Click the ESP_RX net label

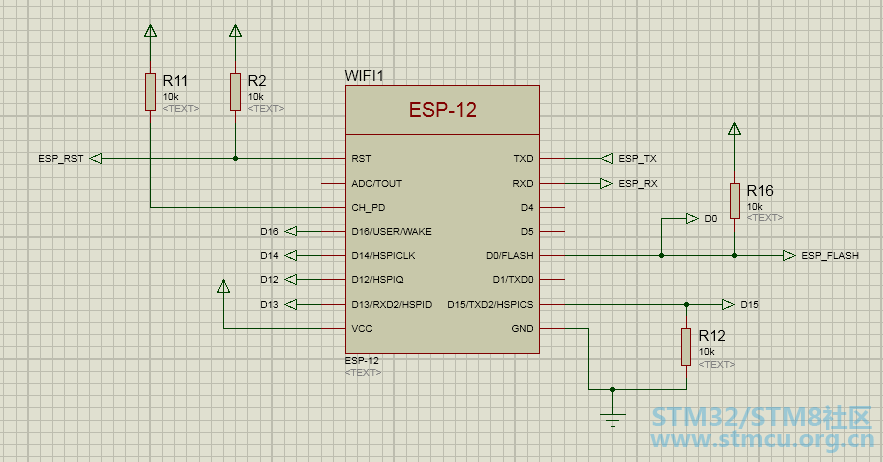click(638, 183)
